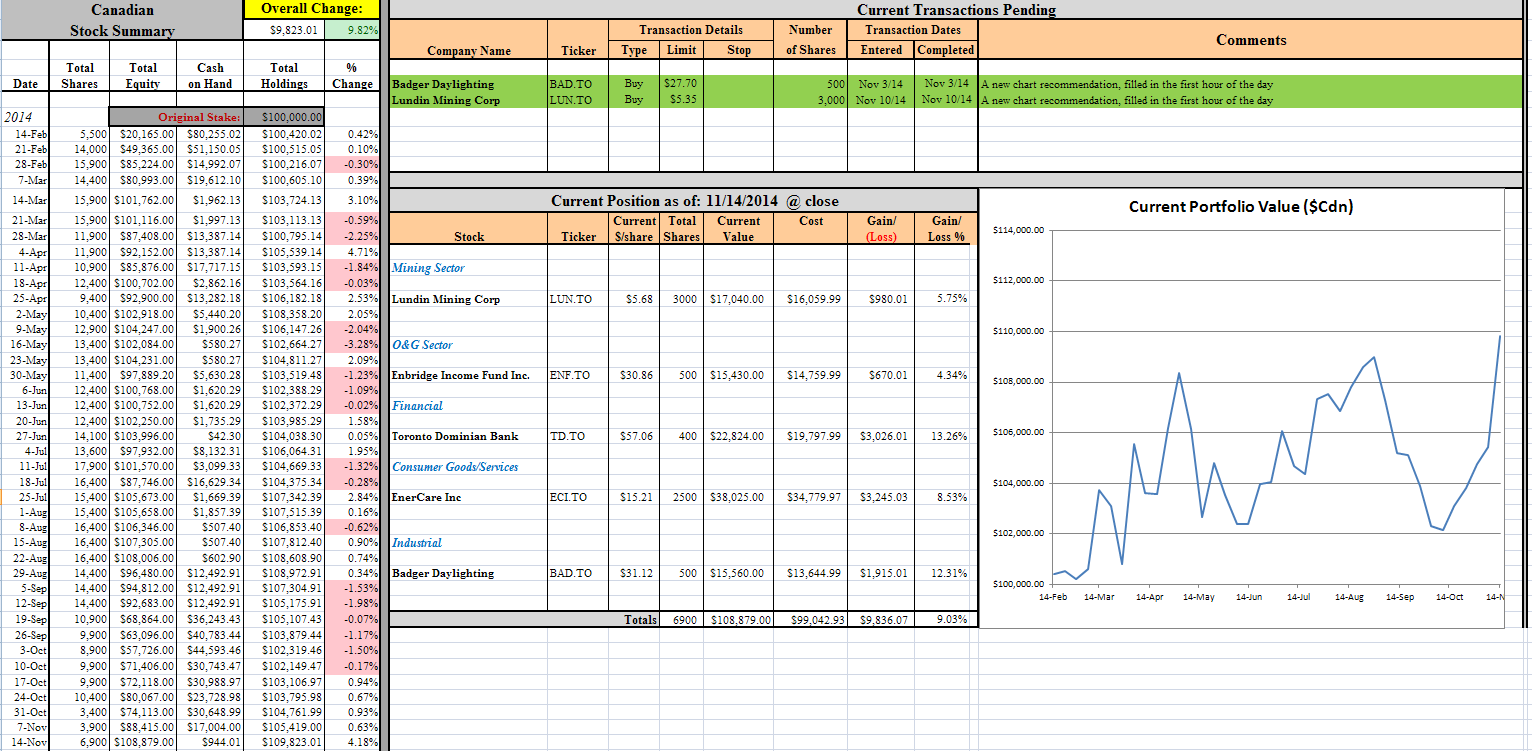Select the Current Transactions Pending header
Viewport: 1532px width, 751px height.
click(x=955, y=10)
